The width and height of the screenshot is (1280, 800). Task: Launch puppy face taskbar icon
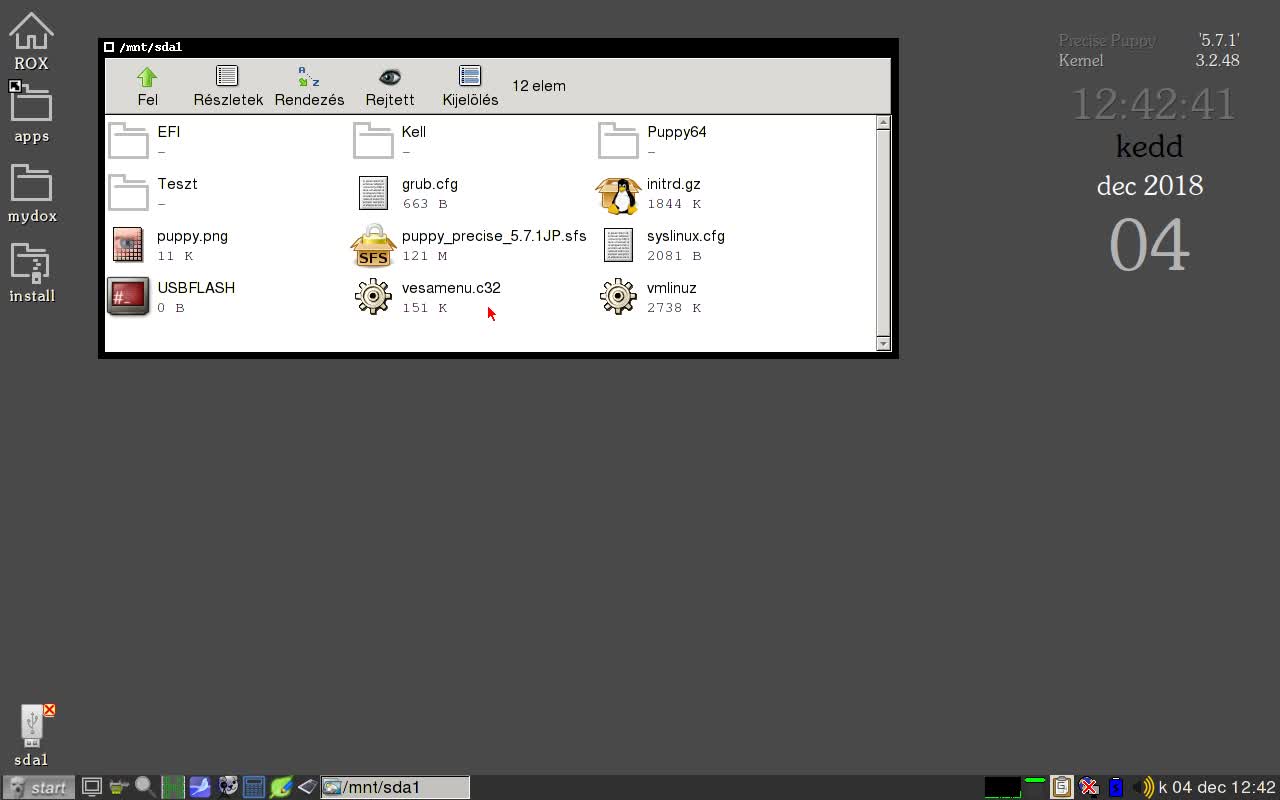[227, 787]
